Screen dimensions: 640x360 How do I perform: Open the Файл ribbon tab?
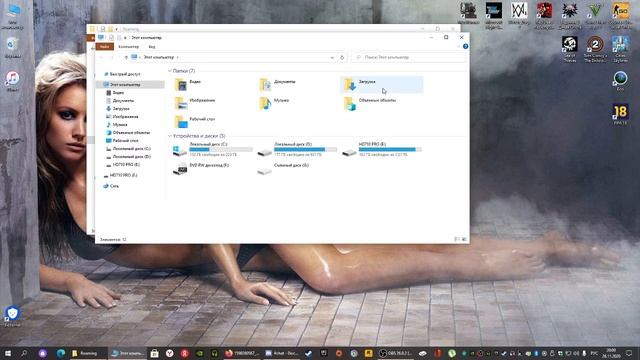[x=104, y=47]
